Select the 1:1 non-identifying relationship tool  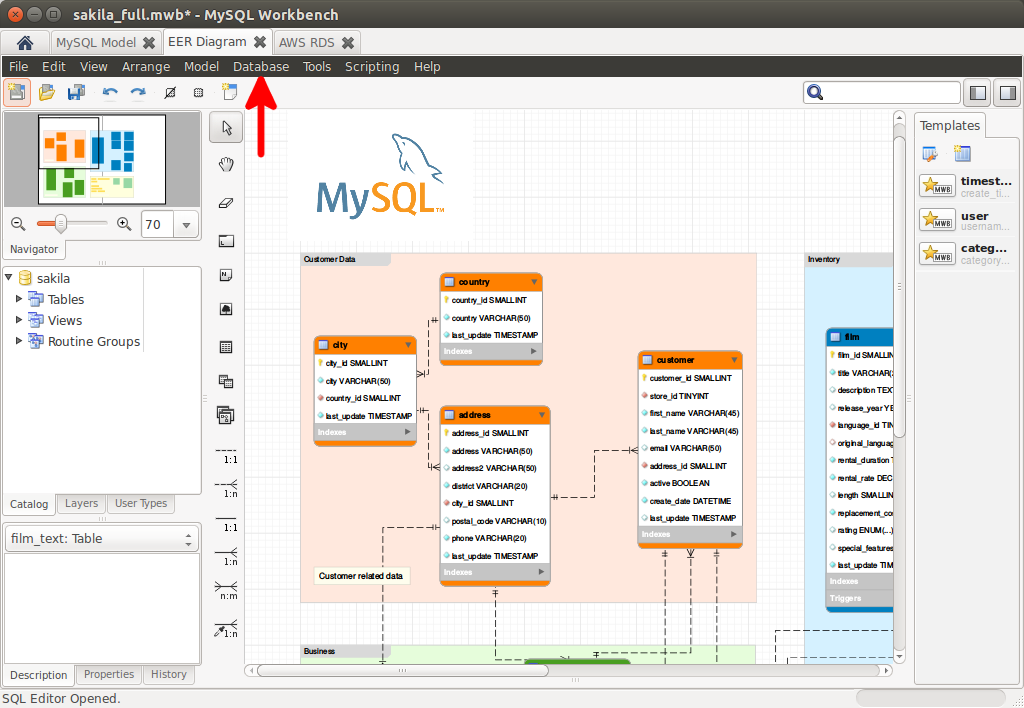[226, 455]
